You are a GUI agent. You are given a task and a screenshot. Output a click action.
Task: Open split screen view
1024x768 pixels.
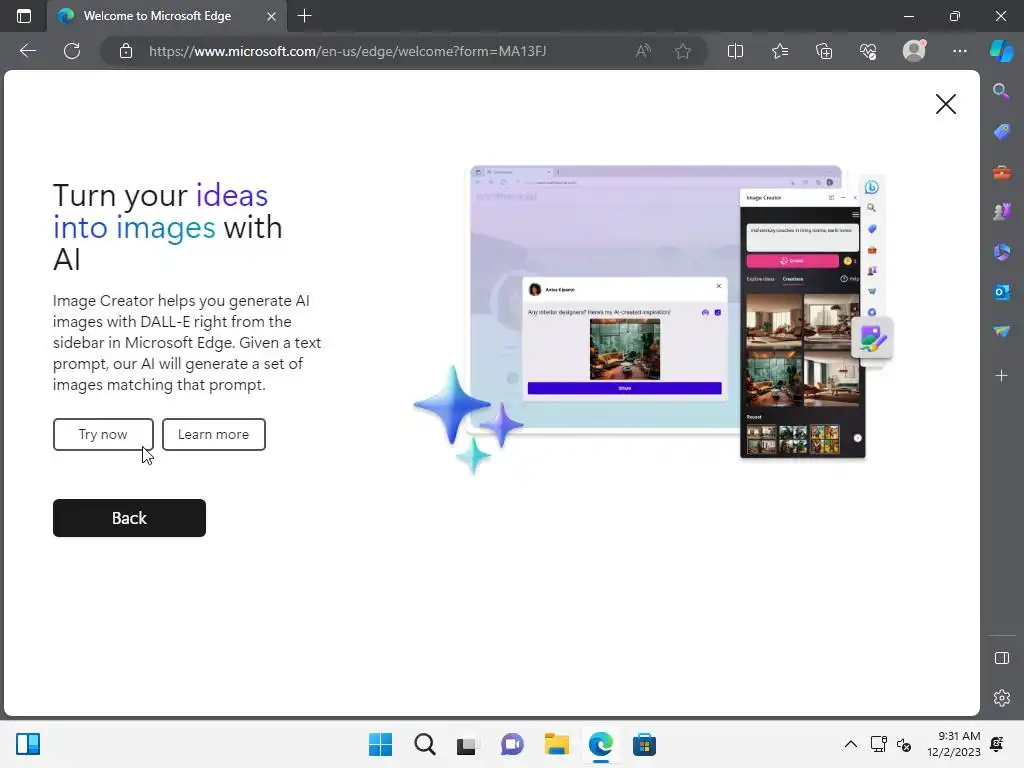735,51
